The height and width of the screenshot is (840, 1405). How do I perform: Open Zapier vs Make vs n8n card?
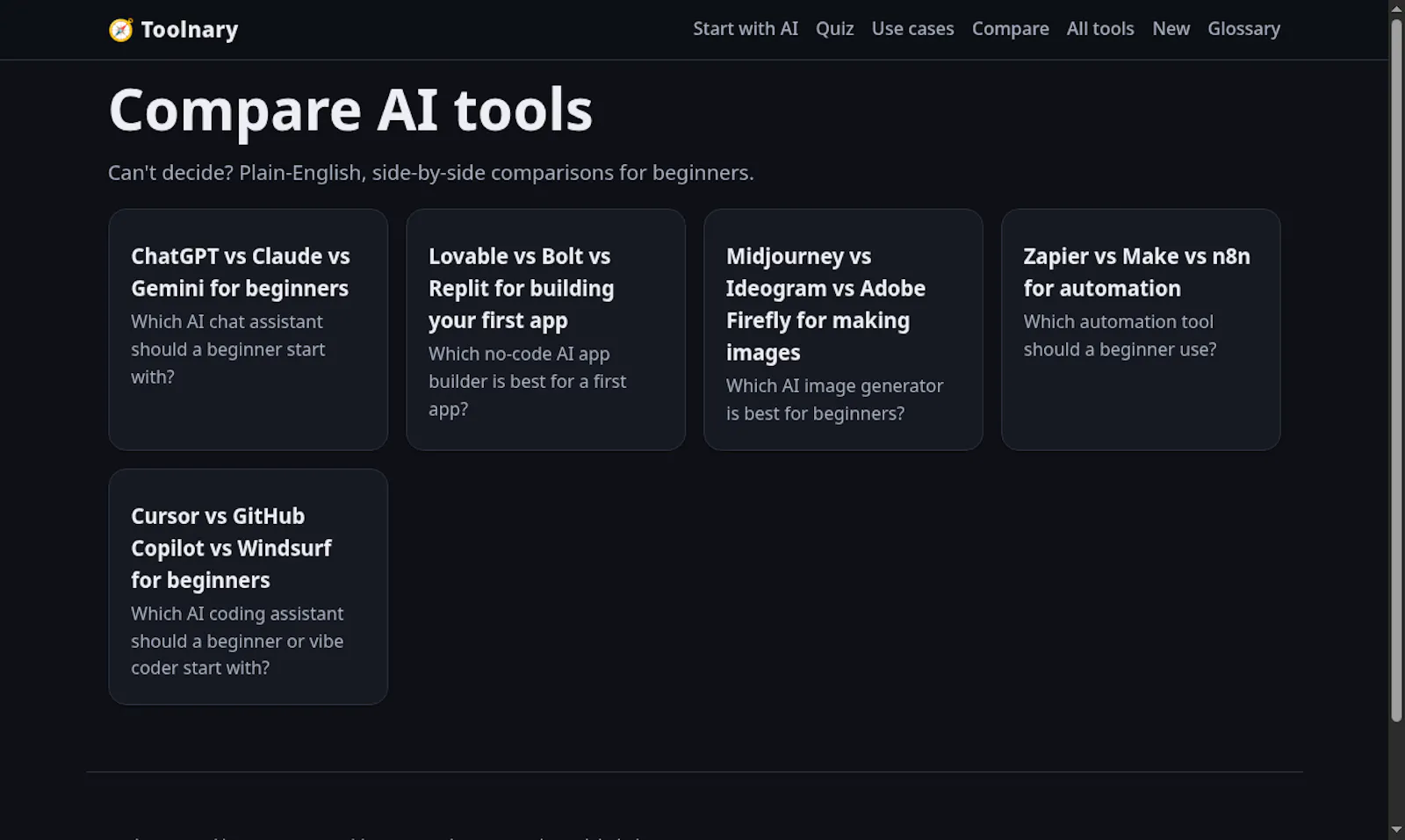1141,329
